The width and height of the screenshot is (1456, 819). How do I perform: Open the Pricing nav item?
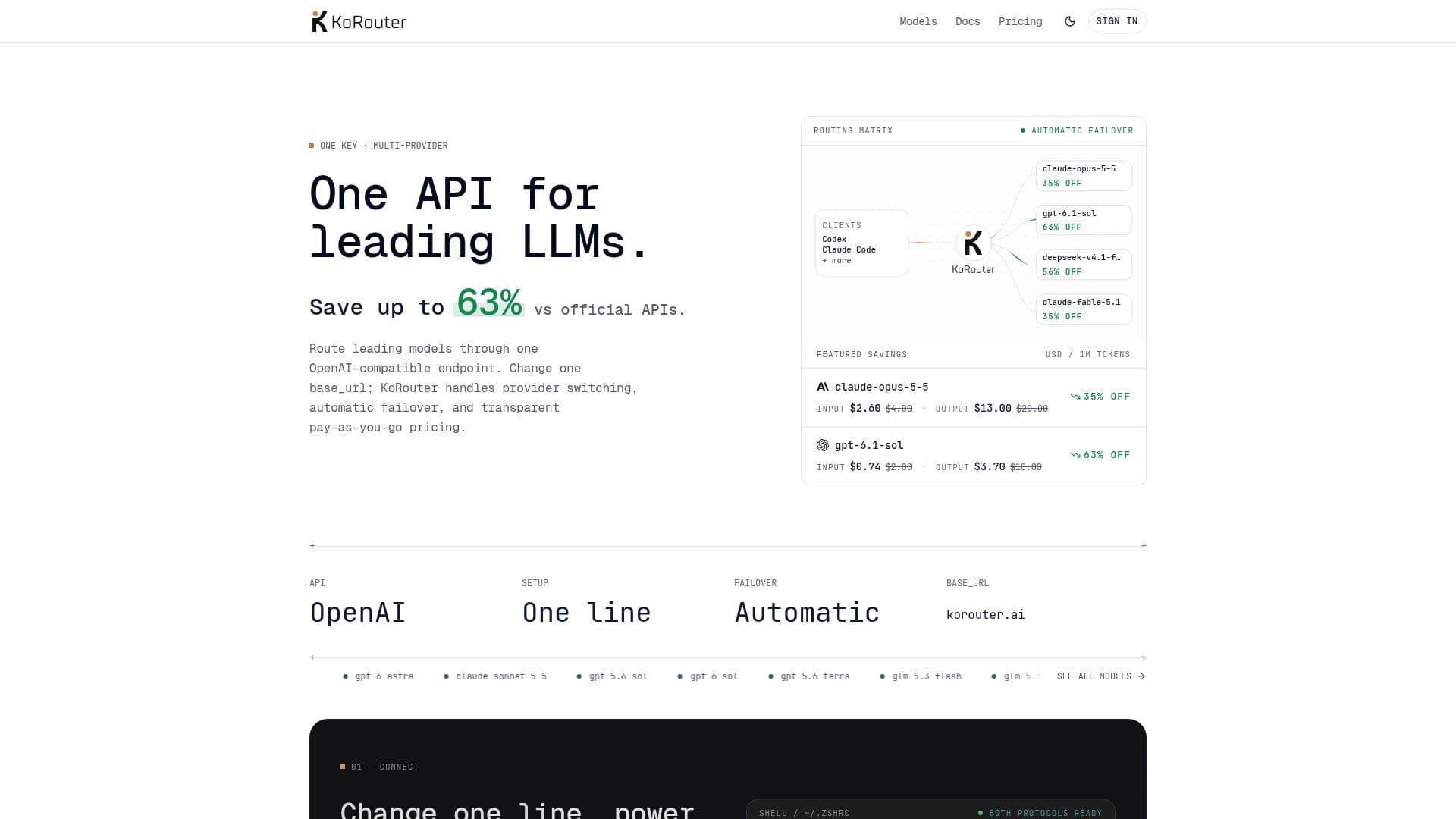(1020, 21)
